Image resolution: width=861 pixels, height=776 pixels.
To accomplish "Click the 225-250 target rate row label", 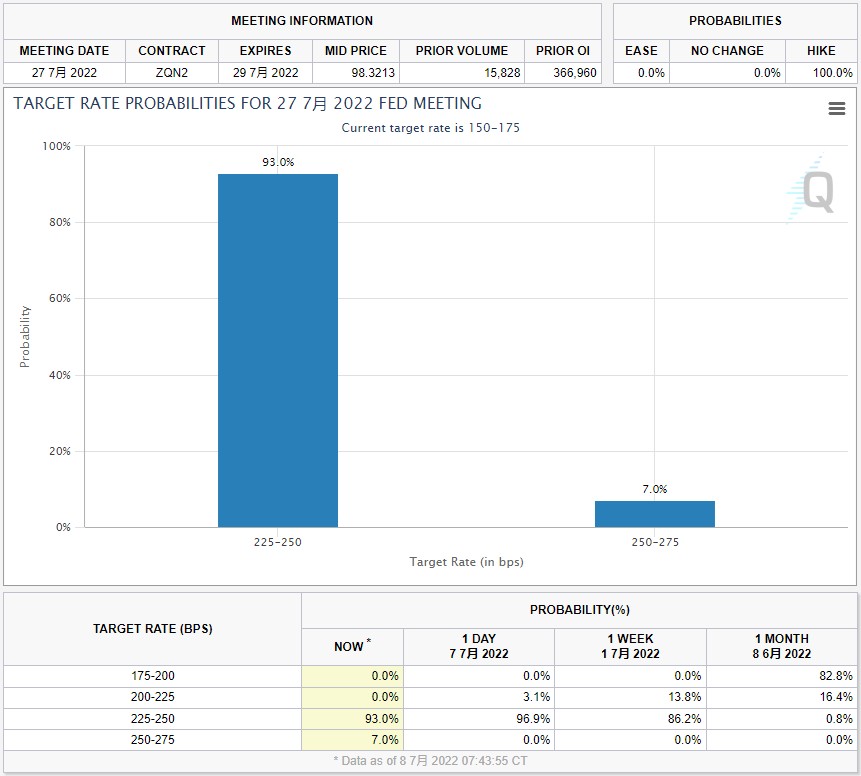I will [x=153, y=718].
